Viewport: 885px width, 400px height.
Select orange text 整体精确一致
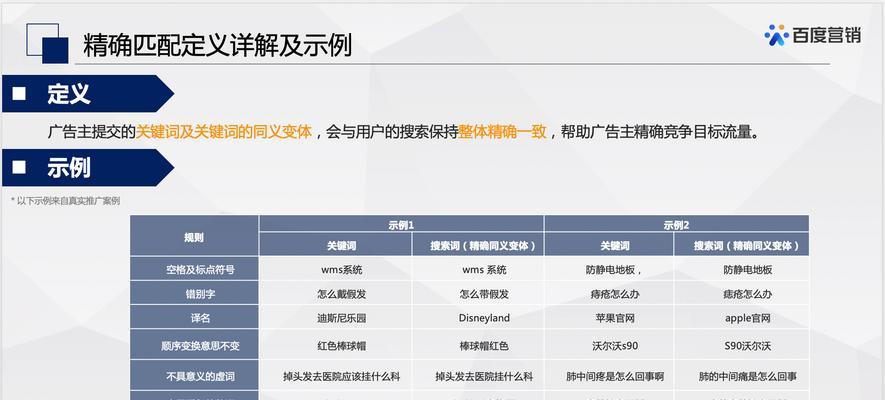pos(502,132)
